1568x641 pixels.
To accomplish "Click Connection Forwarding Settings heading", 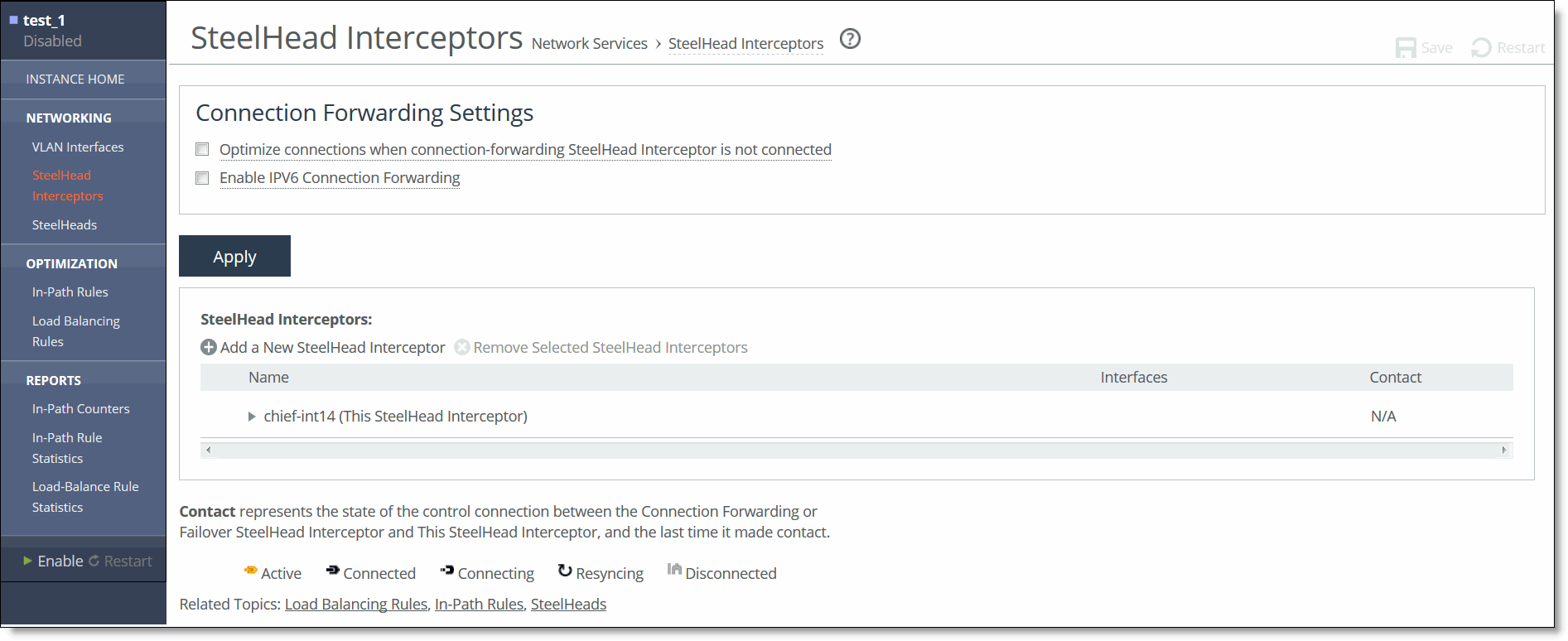I will coord(364,113).
